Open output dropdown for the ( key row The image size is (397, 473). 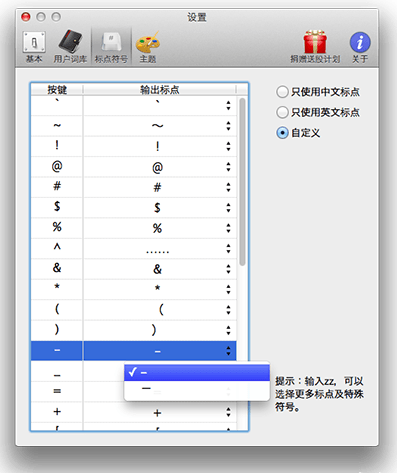[228, 310]
